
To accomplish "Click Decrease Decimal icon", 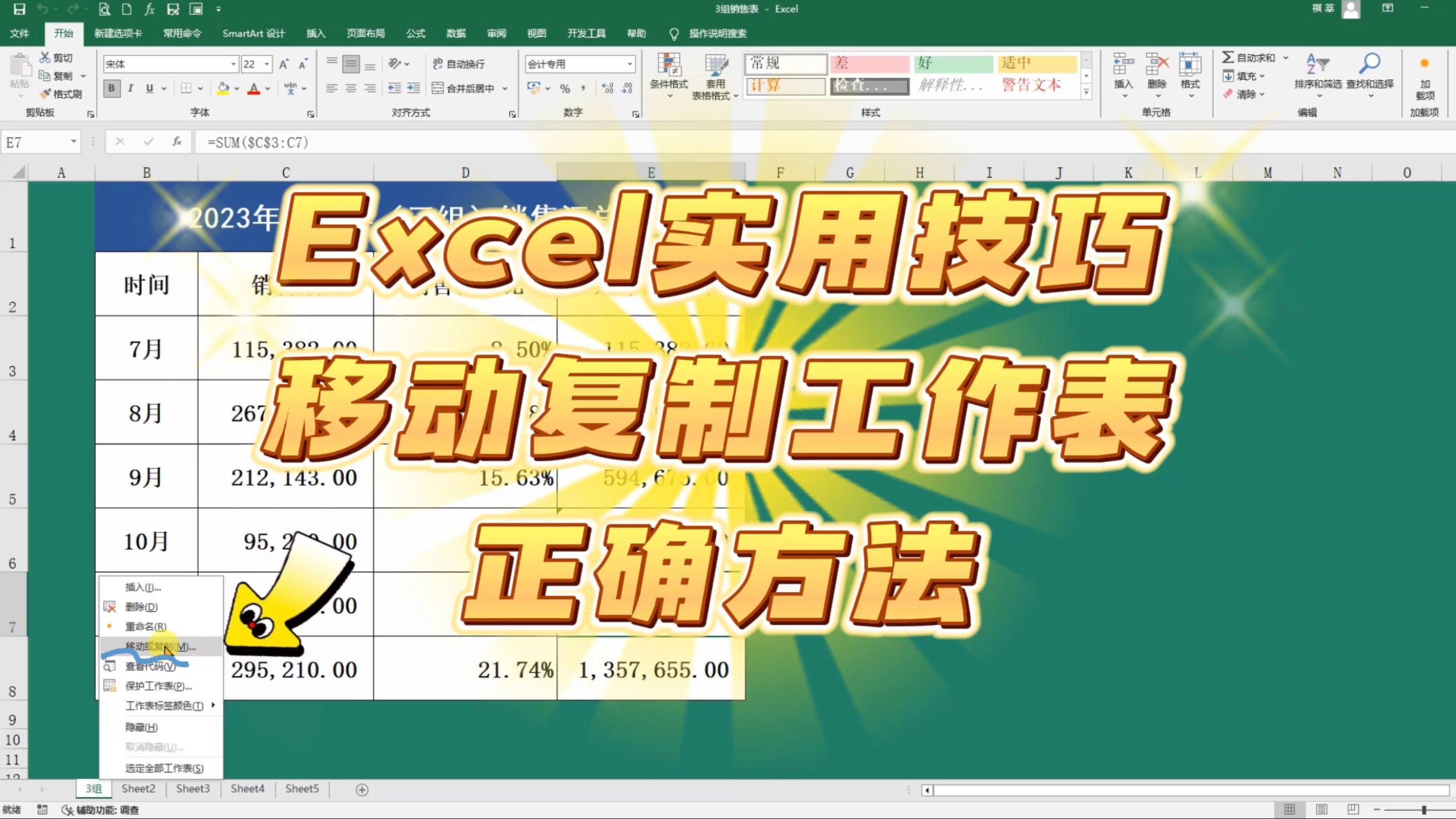I will (627, 88).
